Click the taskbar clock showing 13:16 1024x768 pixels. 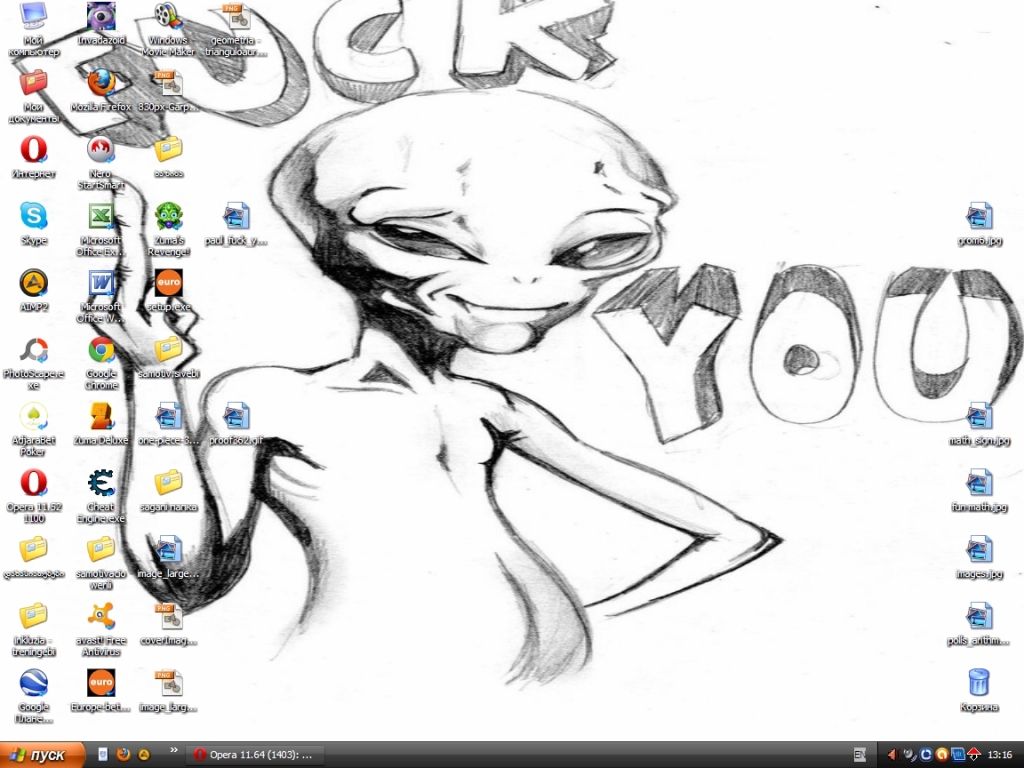(999, 754)
